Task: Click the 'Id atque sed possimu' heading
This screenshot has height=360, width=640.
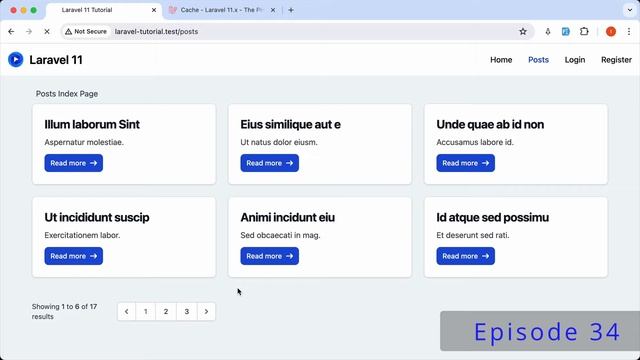Action: pos(492,218)
